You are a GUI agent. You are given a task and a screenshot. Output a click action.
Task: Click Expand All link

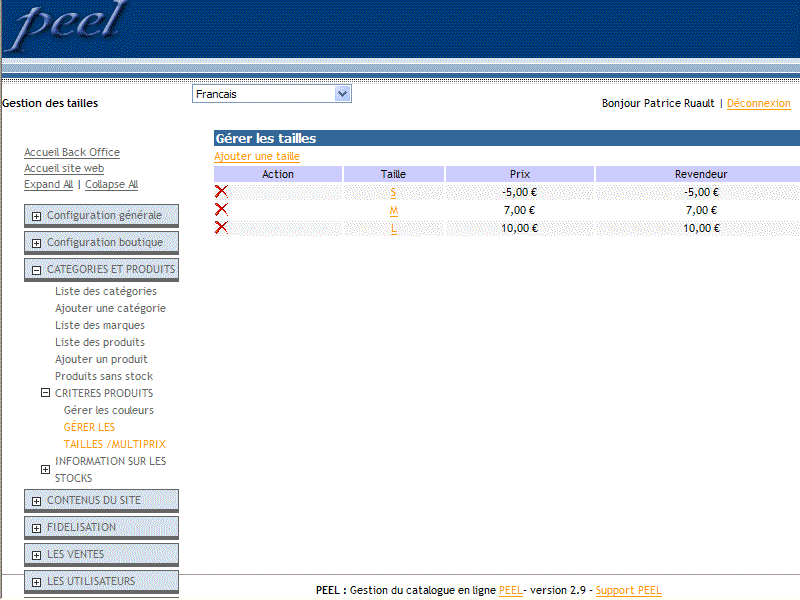tap(48, 184)
